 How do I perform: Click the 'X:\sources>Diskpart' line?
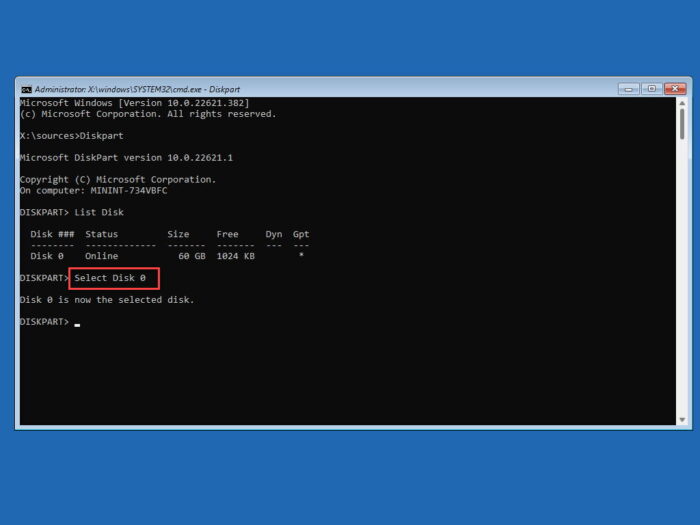[x=71, y=136]
